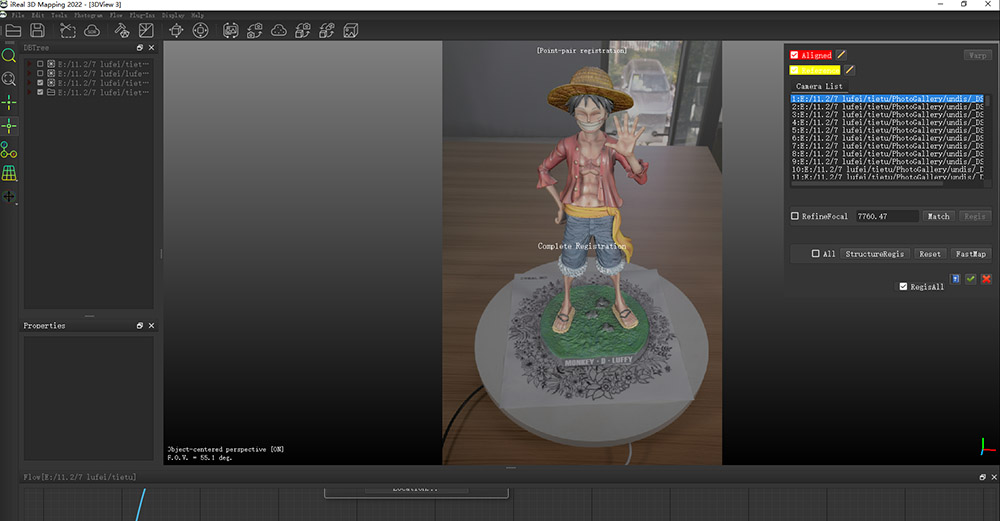The height and width of the screenshot is (521, 1000).
Task: Enable the All checkbox
Action: click(x=815, y=253)
